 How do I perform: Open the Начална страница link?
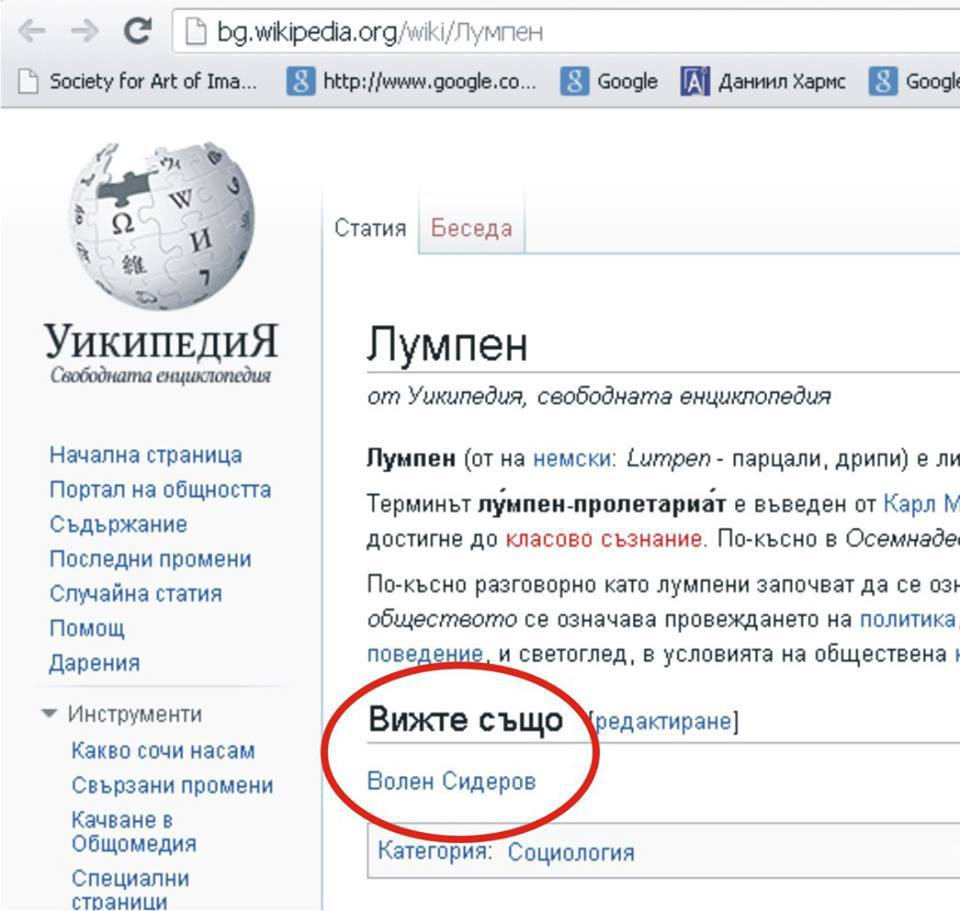146,455
